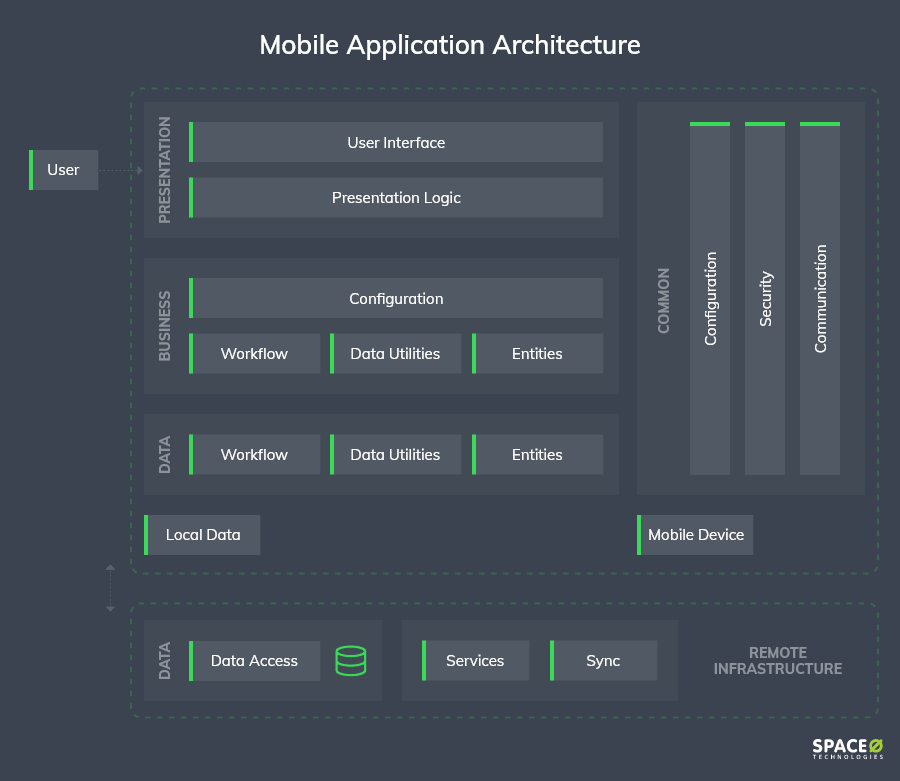Click the green database cylinder icon

(350, 660)
